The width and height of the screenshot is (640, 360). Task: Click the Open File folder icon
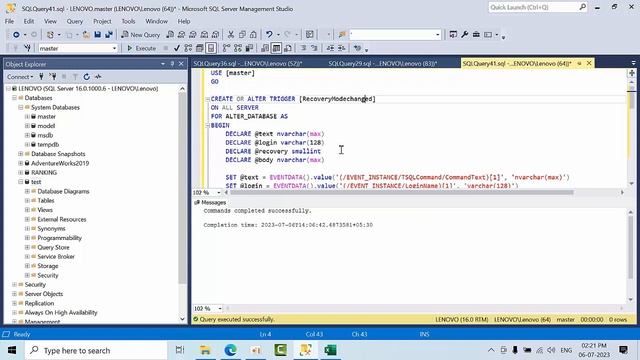coord(86,35)
